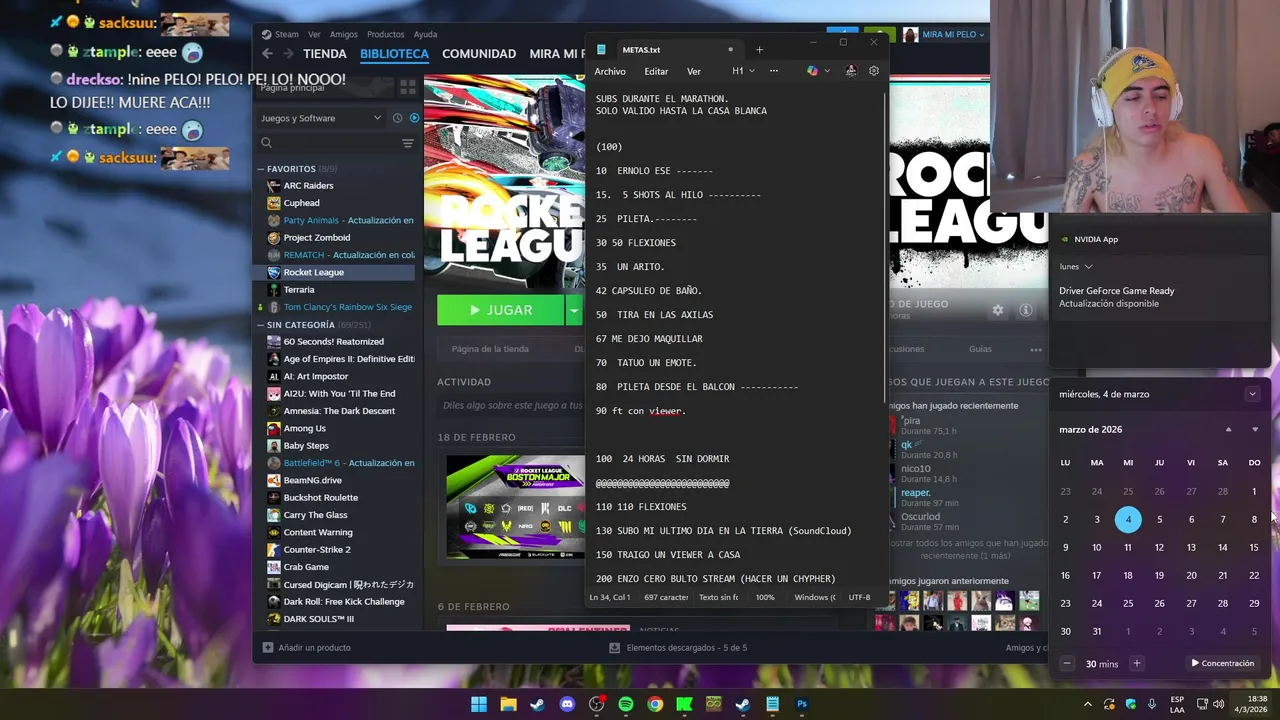Open File Explorer from the taskbar
The image size is (1280, 720).
click(x=508, y=704)
